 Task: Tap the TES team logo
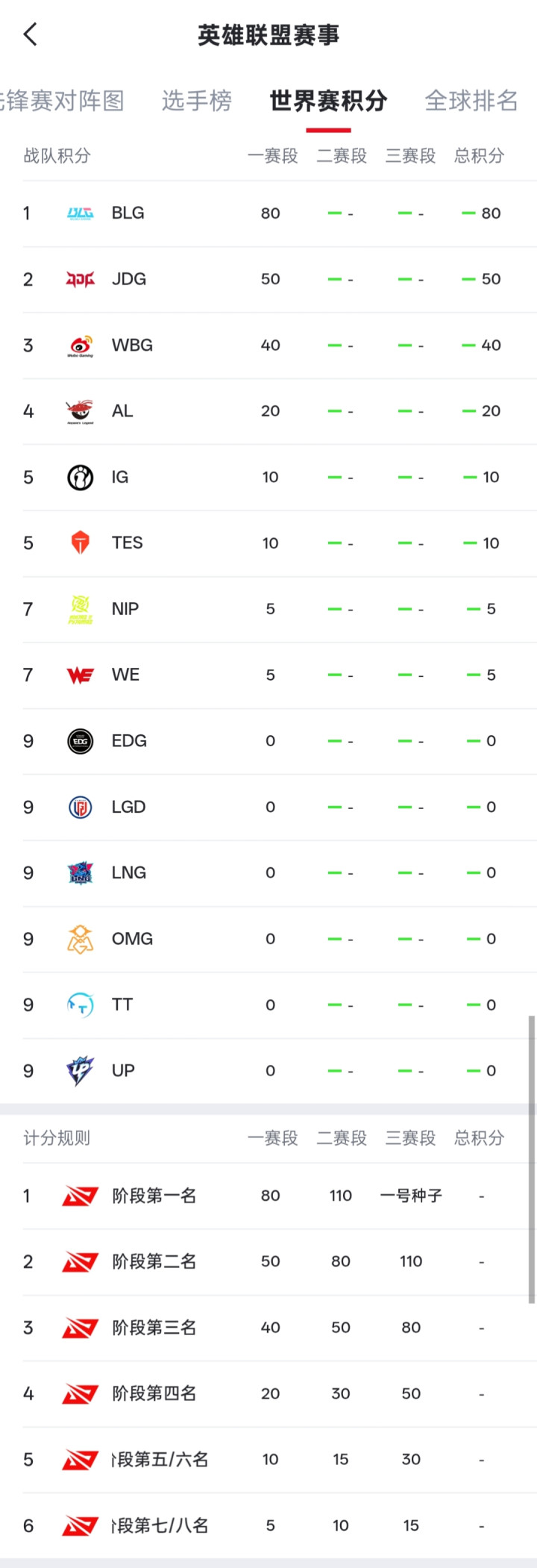click(x=81, y=543)
